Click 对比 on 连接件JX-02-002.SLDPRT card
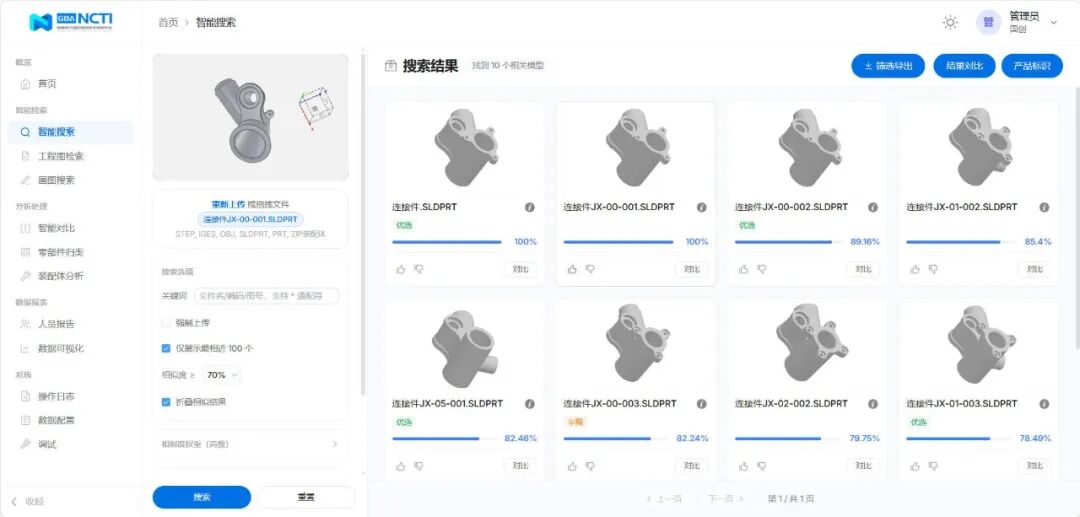1080x517 pixels. point(863,466)
